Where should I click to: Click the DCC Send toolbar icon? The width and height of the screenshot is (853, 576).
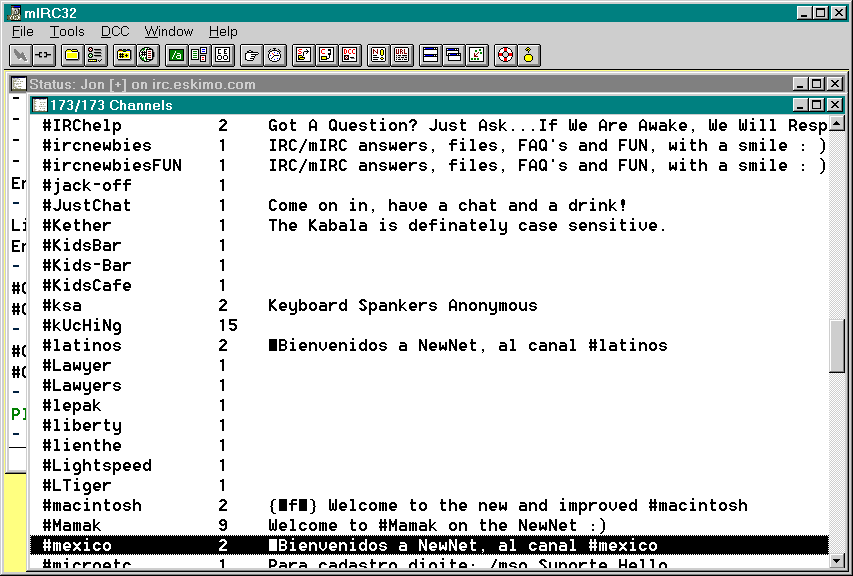(x=304, y=55)
